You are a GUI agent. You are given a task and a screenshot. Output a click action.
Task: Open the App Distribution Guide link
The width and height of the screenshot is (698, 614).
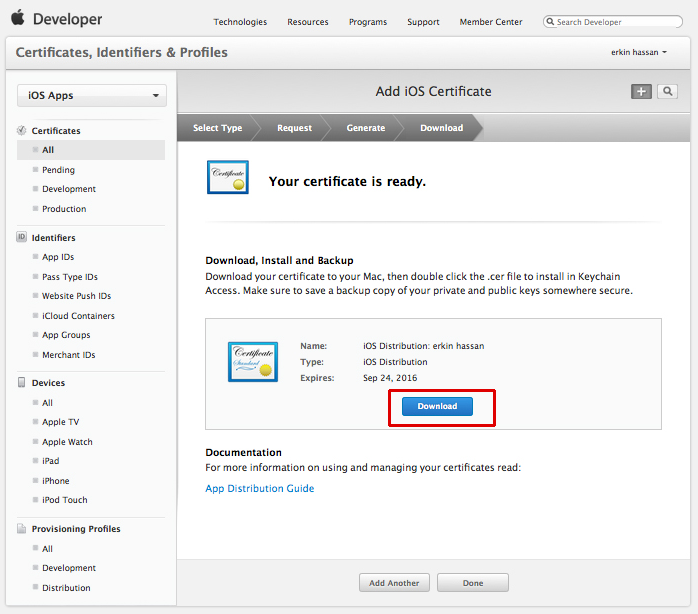pos(260,488)
